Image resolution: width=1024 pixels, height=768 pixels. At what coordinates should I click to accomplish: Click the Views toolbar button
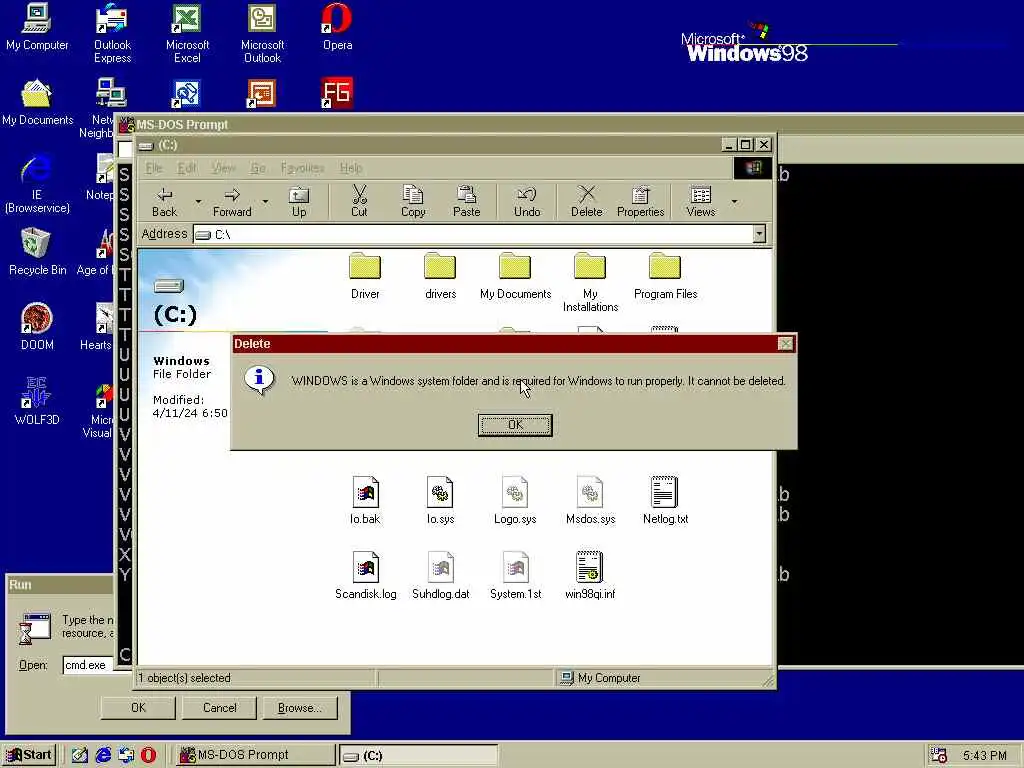click(x=701, y=202)
